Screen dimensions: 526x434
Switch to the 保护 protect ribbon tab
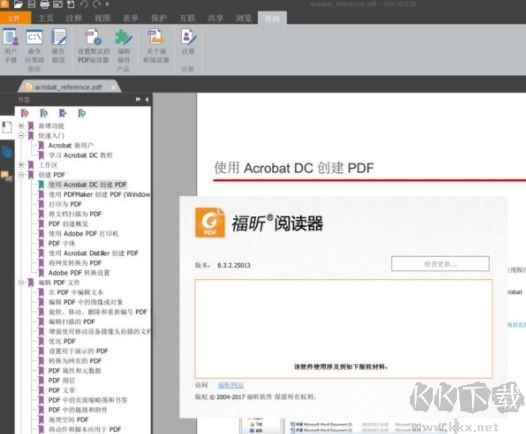pos(159,18)
